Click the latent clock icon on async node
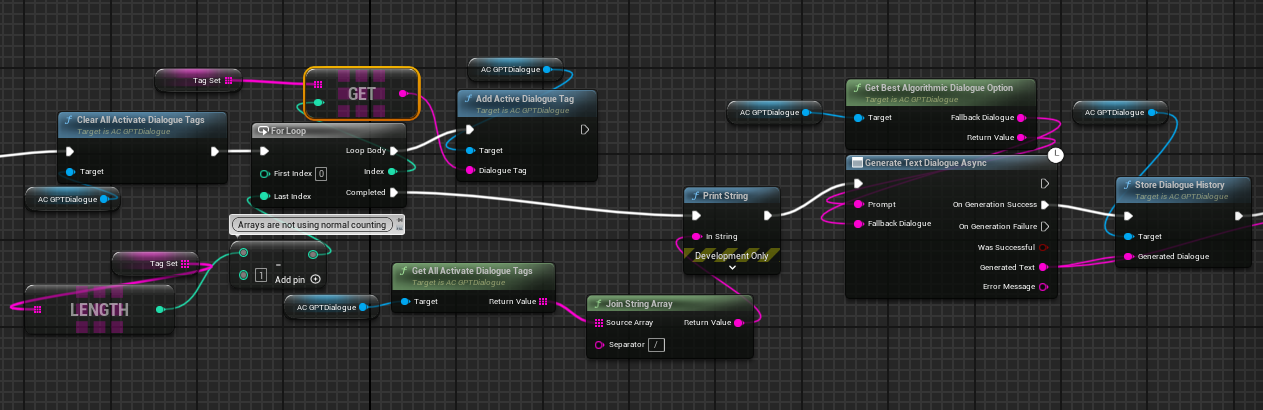 point(1055,156)
